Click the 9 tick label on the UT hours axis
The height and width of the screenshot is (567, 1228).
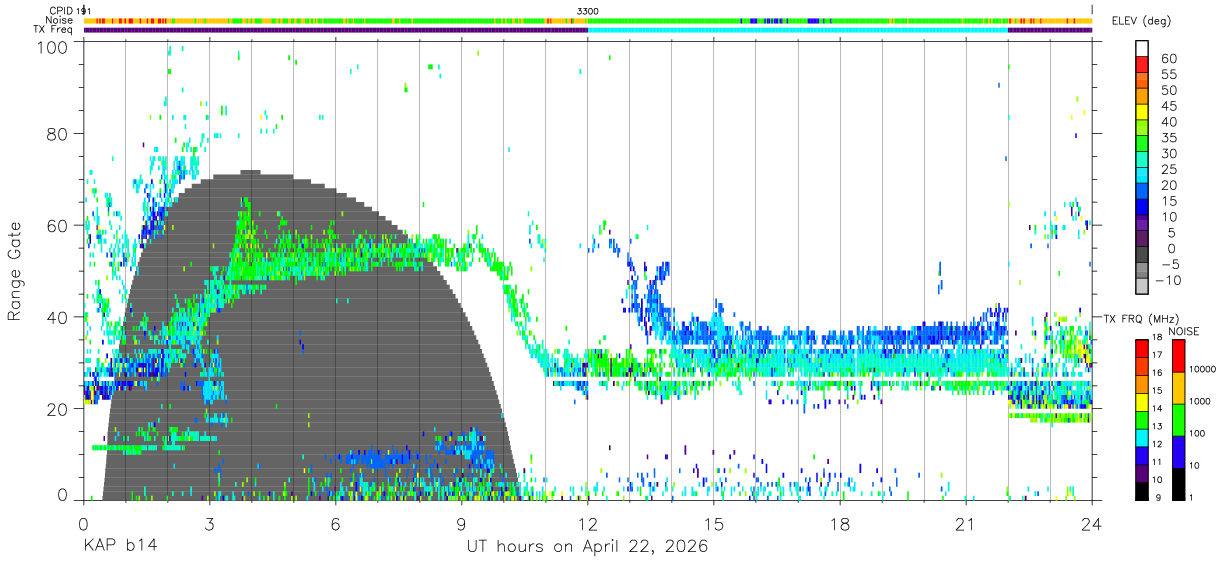[x=461, y=523]
